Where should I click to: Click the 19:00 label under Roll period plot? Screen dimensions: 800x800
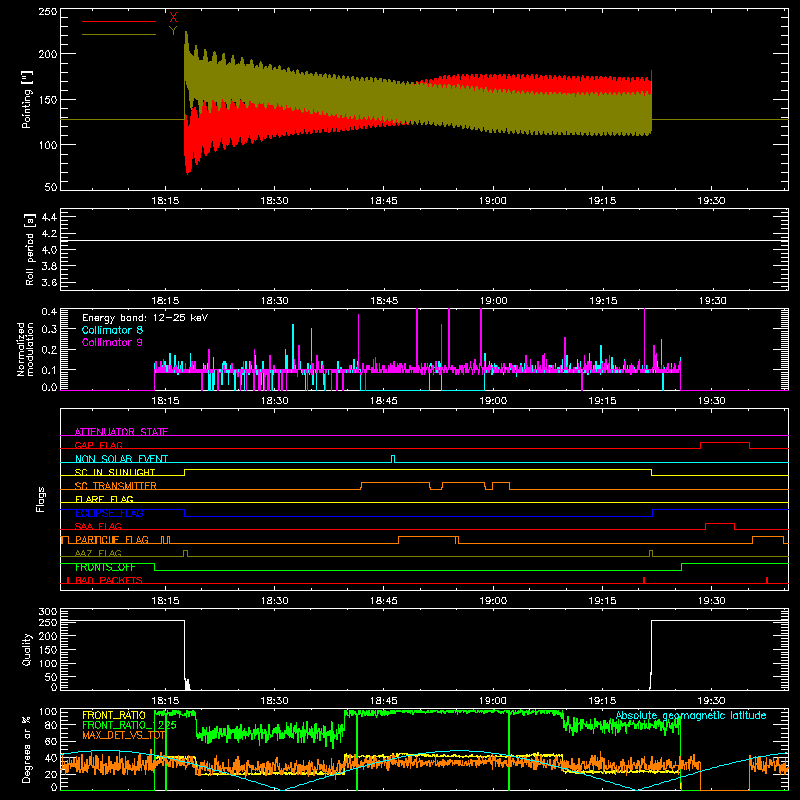[x=493, y=301]
